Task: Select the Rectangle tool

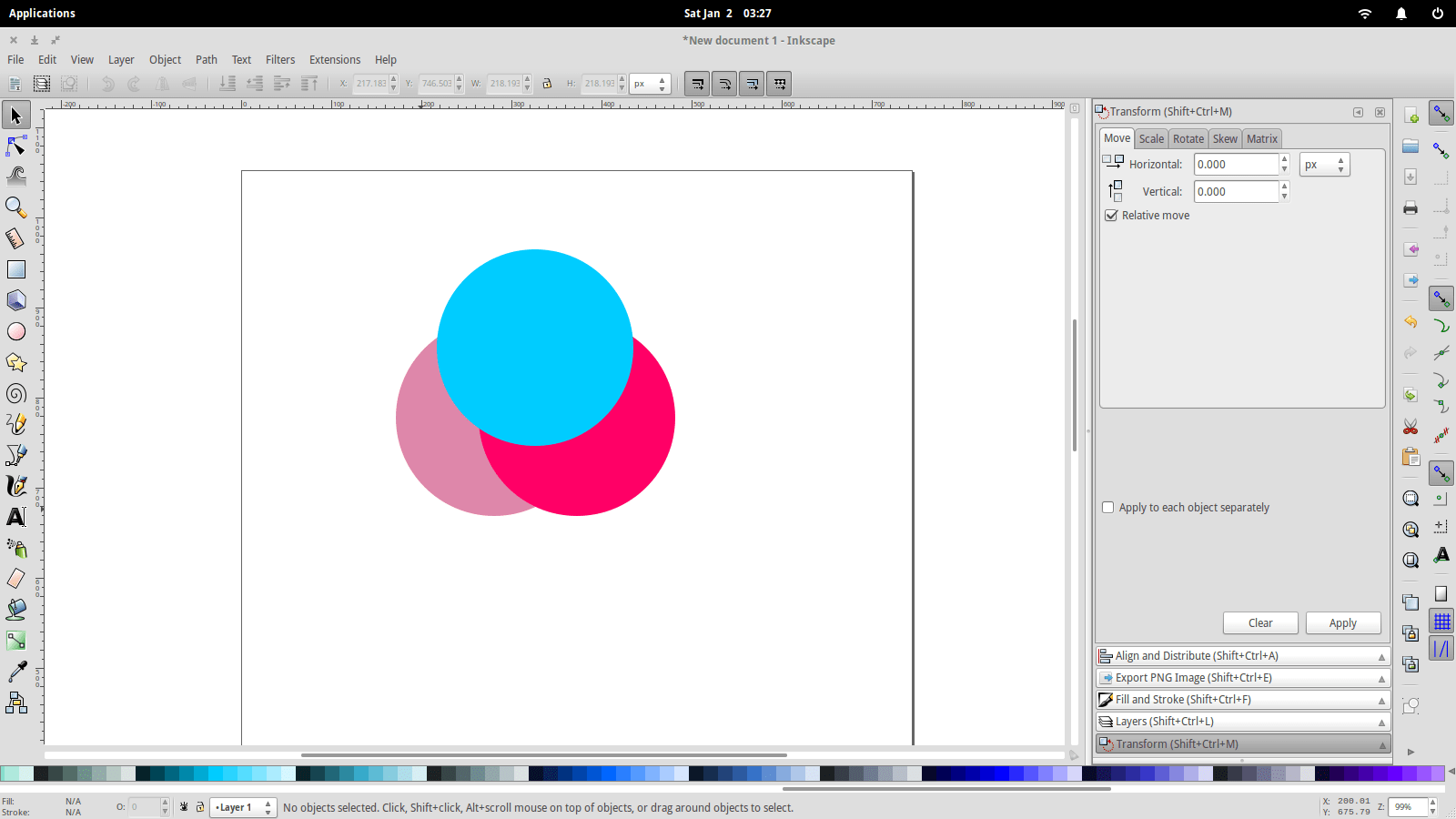Action: pyautogui.click(x=16, y=269)
